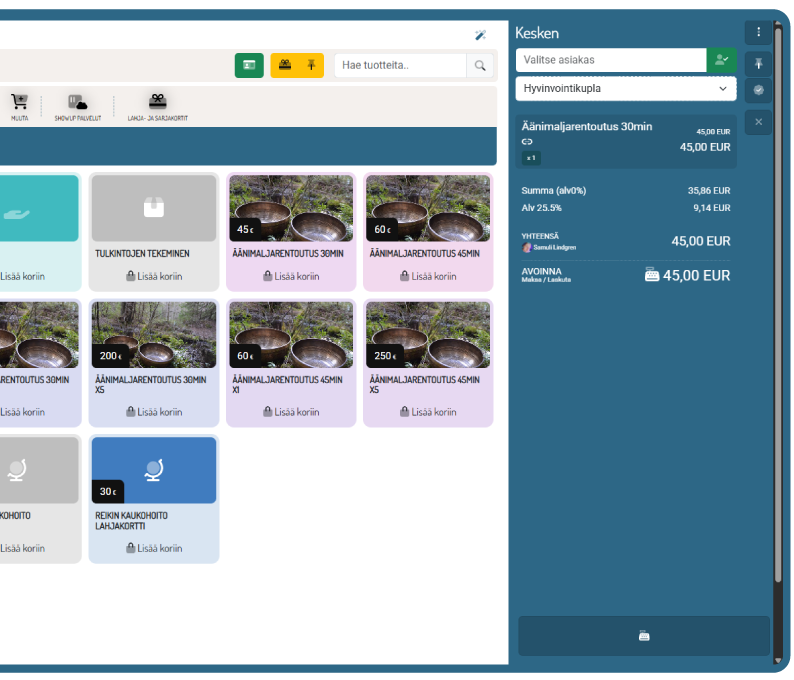Image resolution: width=794 pixels, height=680 pixels.
Task: Click the verified check badge icon
Action: (758, 90)
